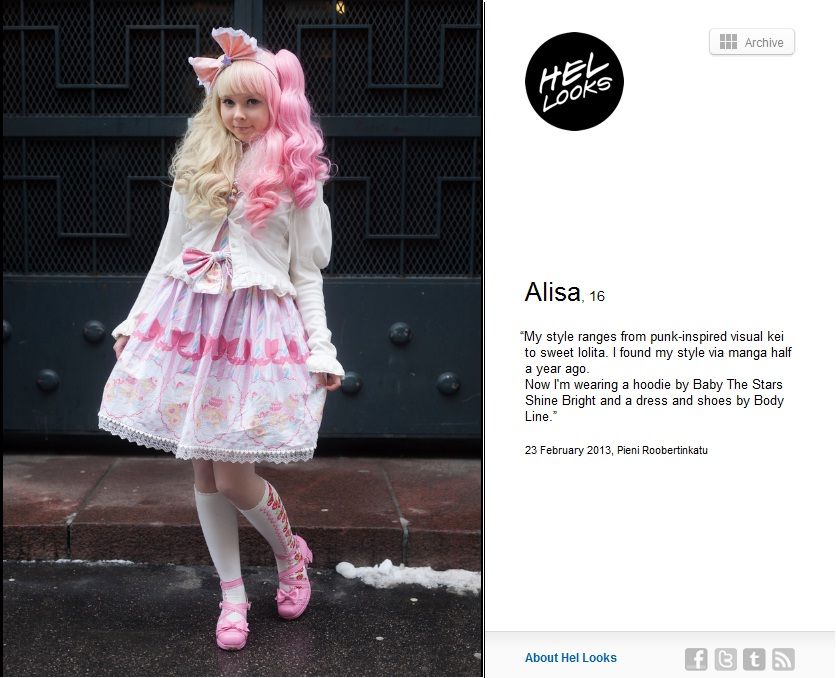Open the Tumblr icon in footer
The height and width of the screenshot is (678, 836).
point(754,659)
